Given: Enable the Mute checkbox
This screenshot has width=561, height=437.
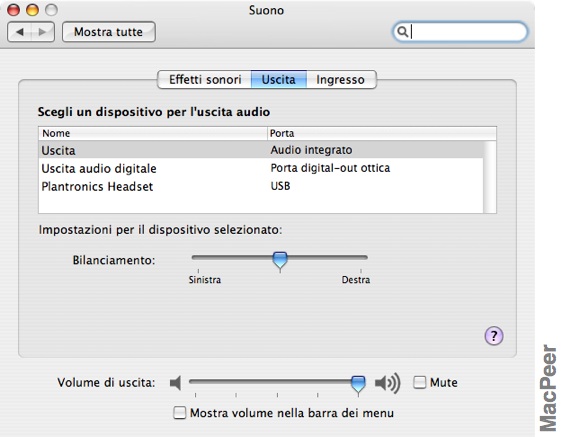Looking at the screenshot, I should pyautogui.click(x=419, y=382).
